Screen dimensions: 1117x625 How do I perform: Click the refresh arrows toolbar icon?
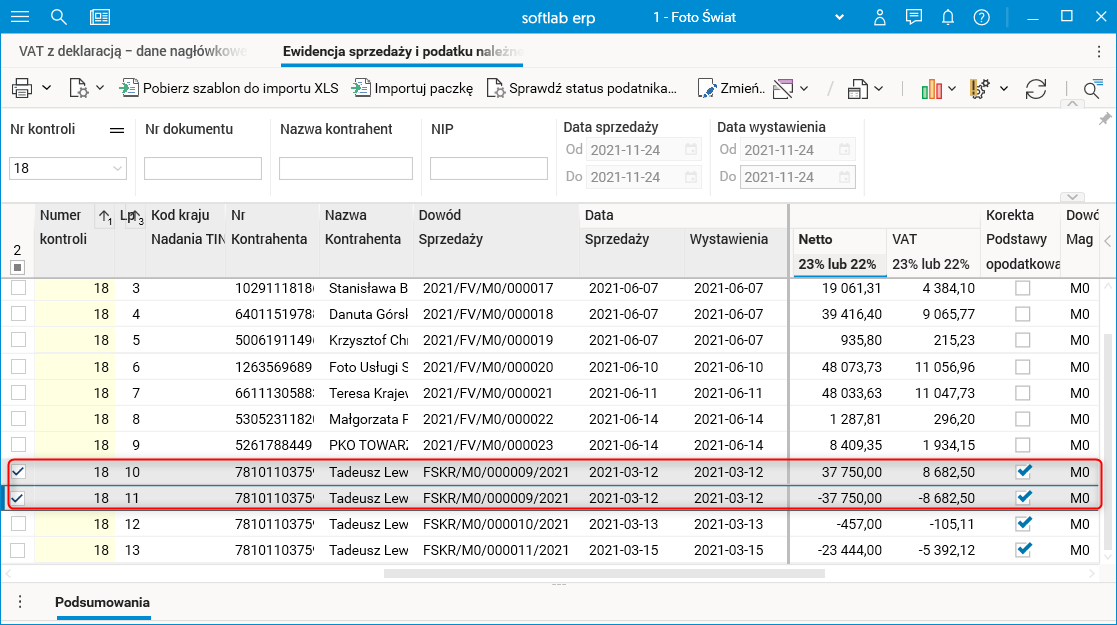pos(1036,88)
